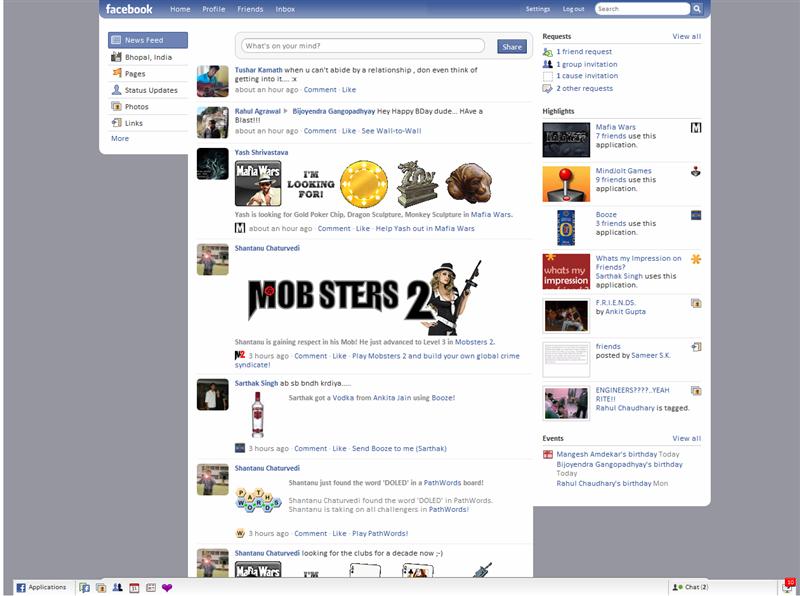Click the posted-link icon beside friends highlight
The image size is (800, 596).
(696, 347)
